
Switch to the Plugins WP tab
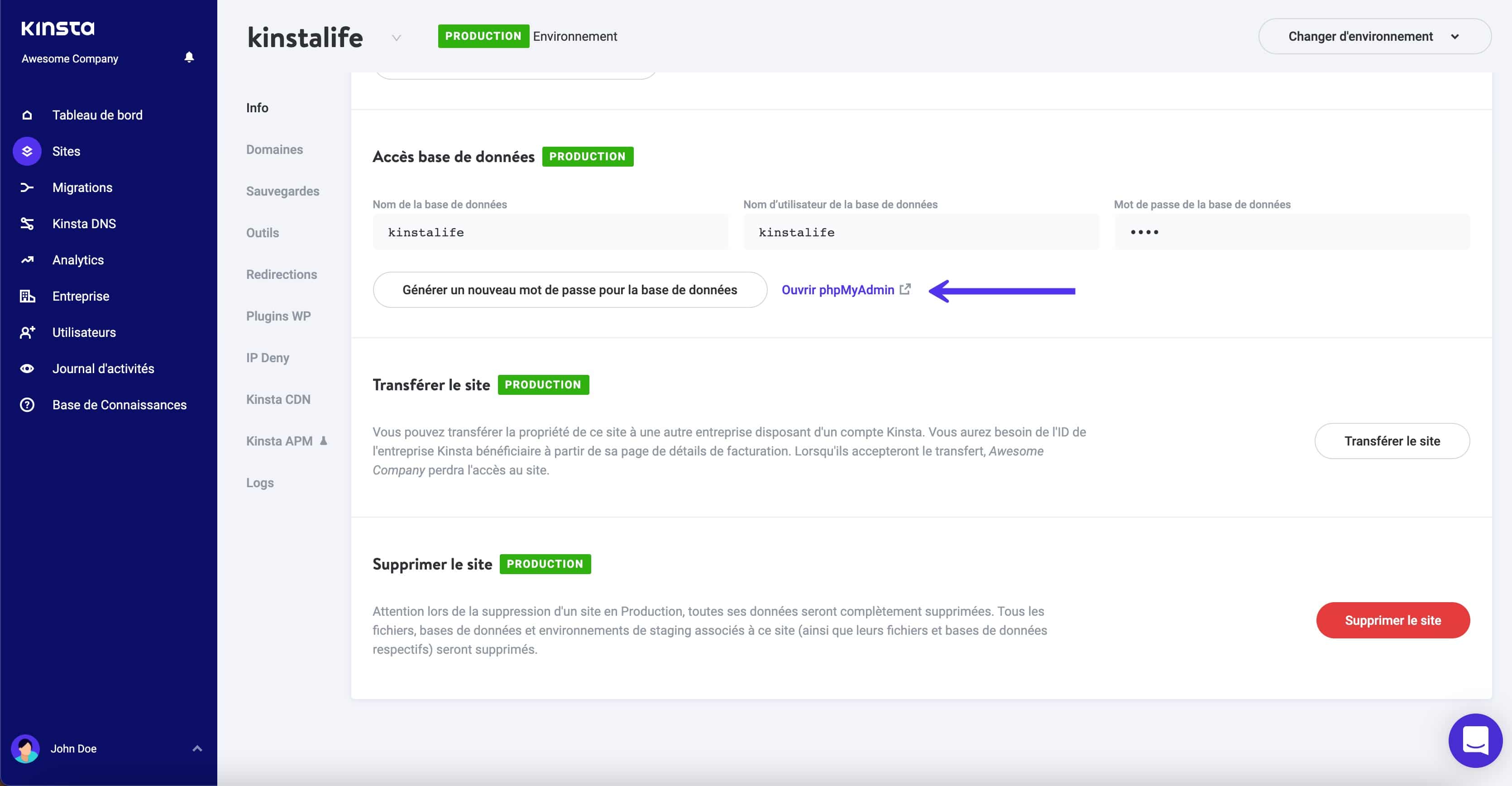tap(278, 316)
